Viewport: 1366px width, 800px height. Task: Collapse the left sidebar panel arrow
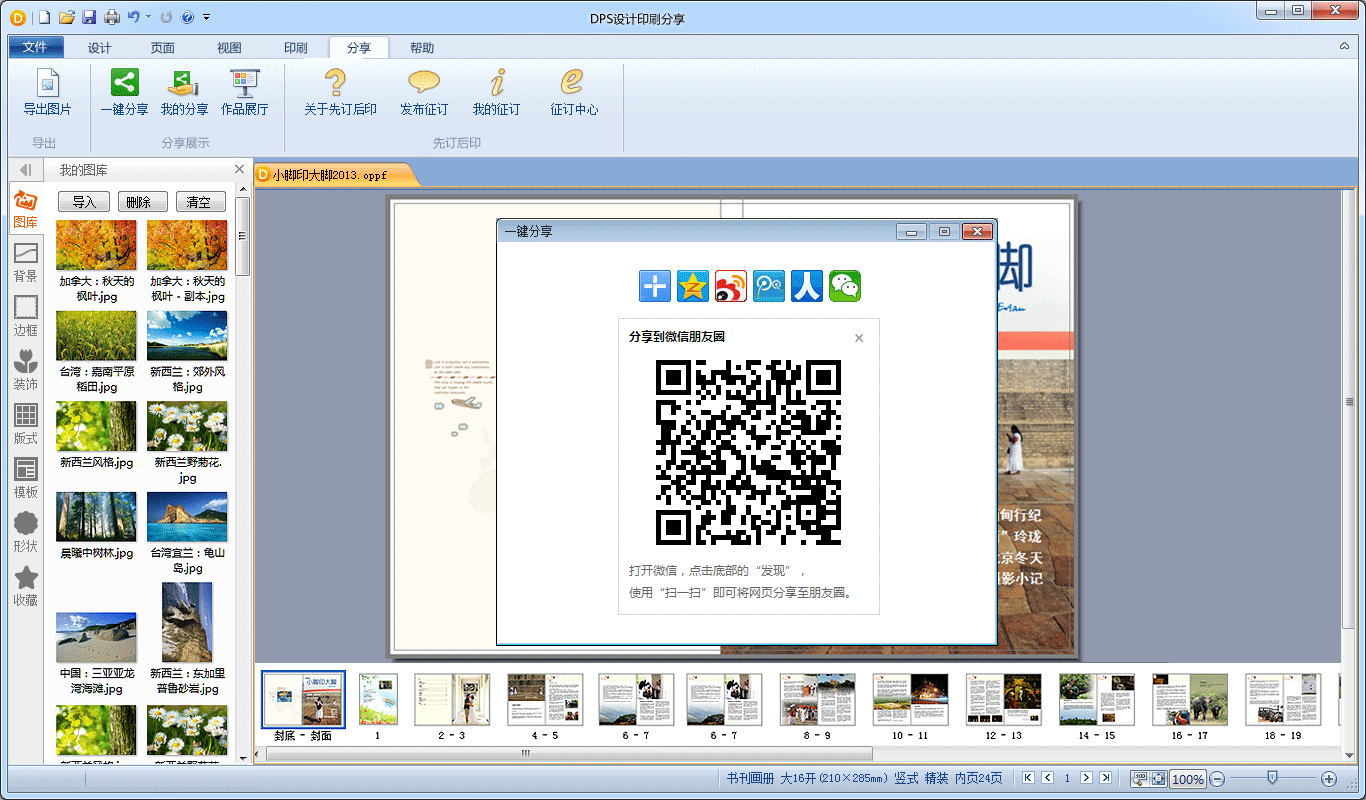[x=26, y=170]
